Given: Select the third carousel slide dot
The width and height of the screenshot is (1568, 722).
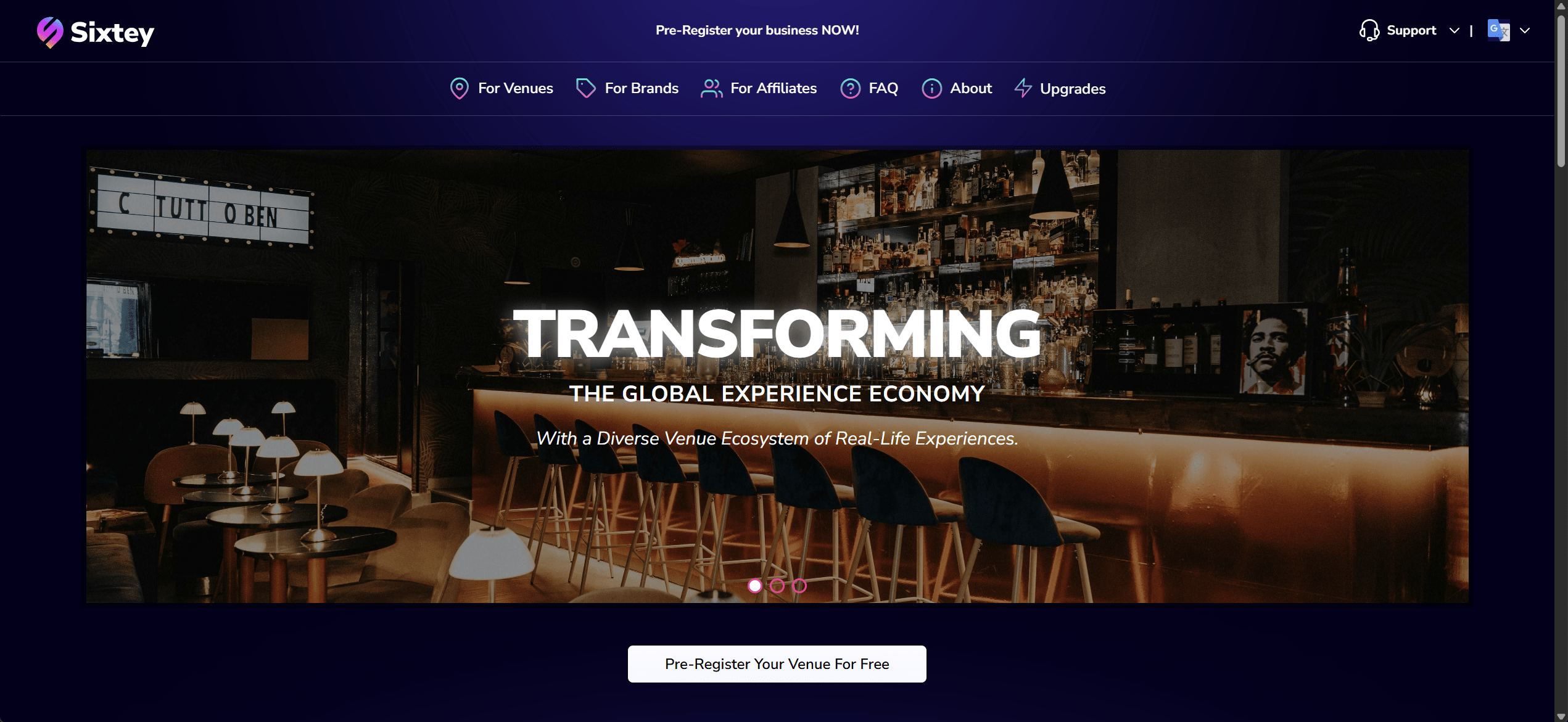Looking at the screenshot, I should [799, 586].
